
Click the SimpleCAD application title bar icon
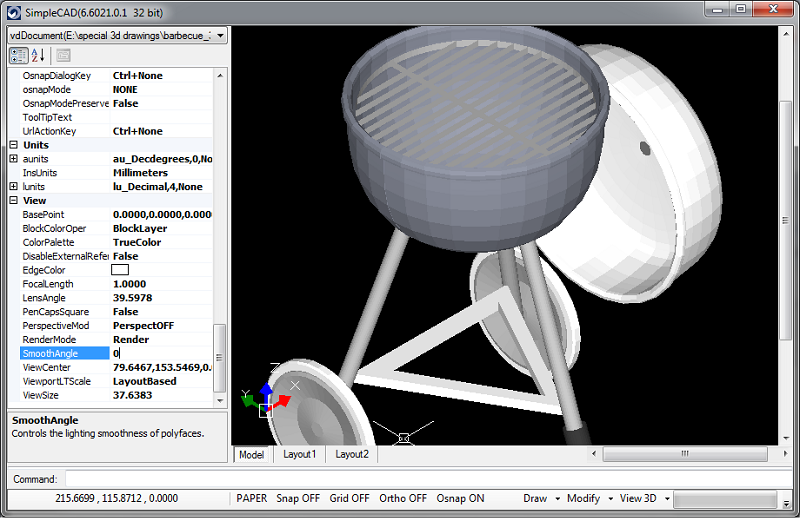pyautogui.click(x=12, y=10)
